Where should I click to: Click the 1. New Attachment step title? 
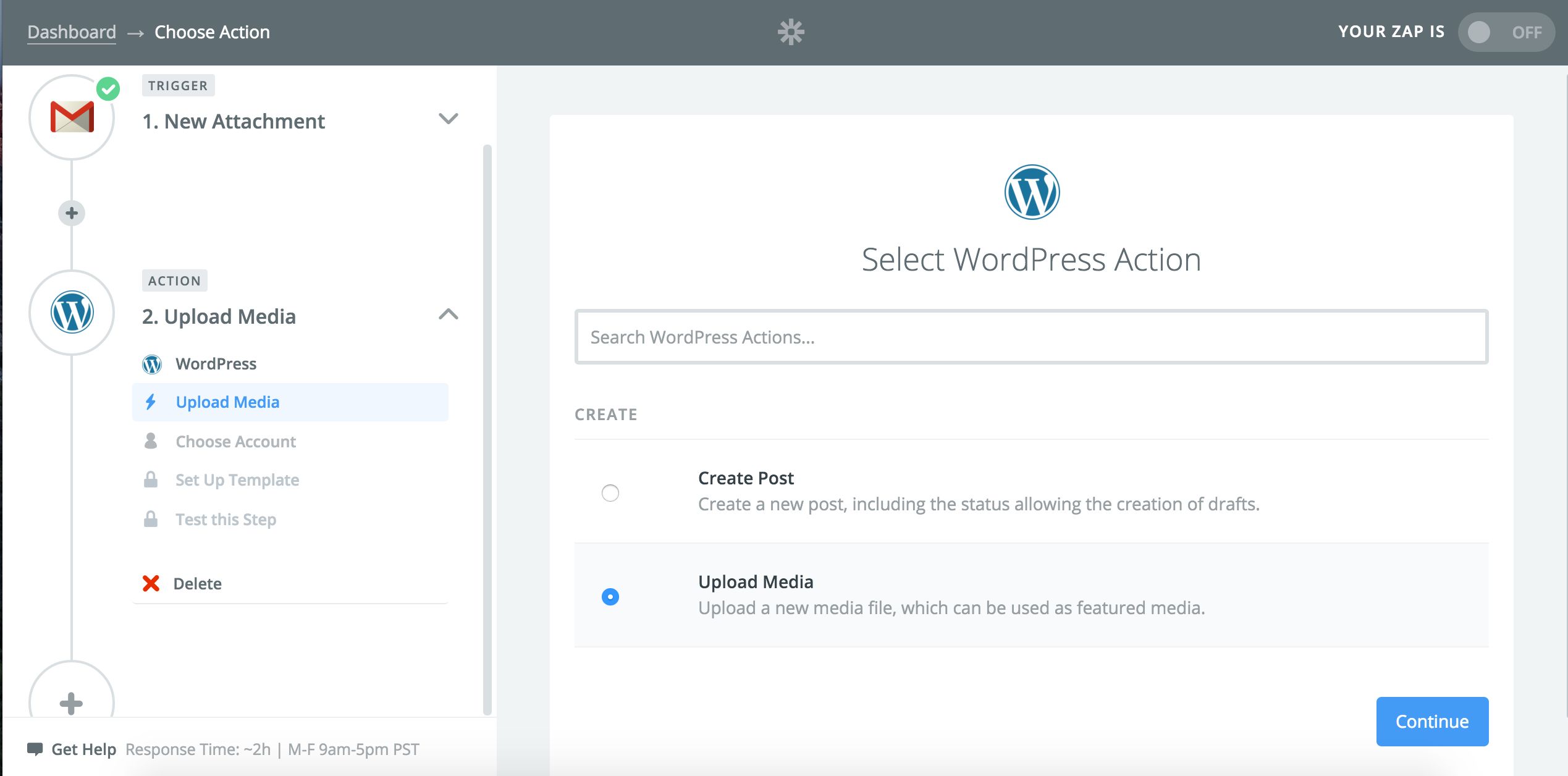(x=234, y=121)
